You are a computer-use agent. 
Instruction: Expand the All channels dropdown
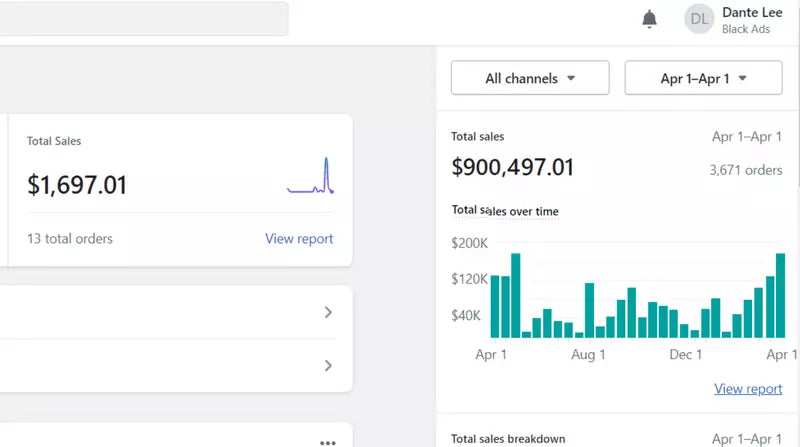530,78
